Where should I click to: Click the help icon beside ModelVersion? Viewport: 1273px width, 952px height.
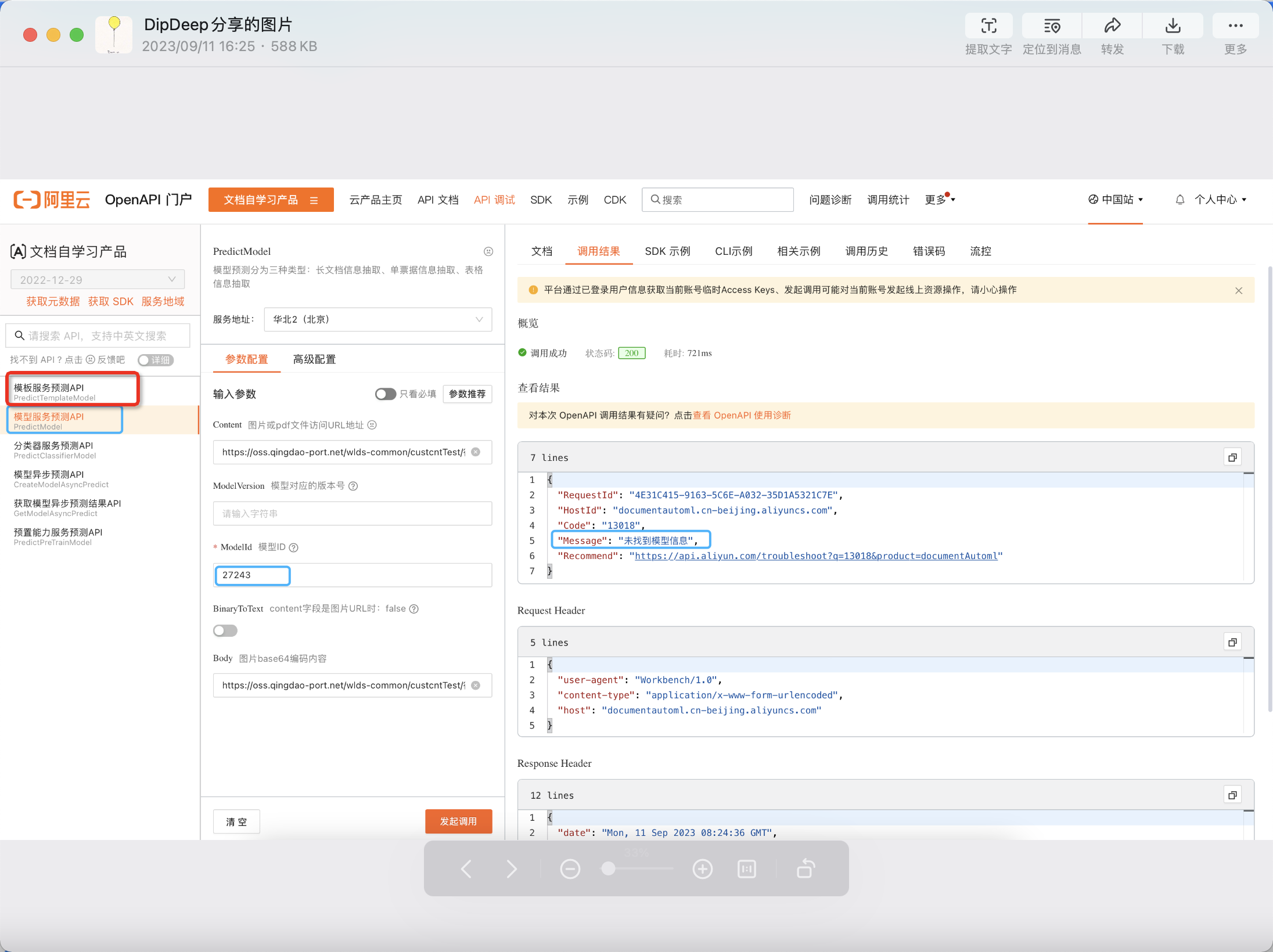click(x=353, y=486)
